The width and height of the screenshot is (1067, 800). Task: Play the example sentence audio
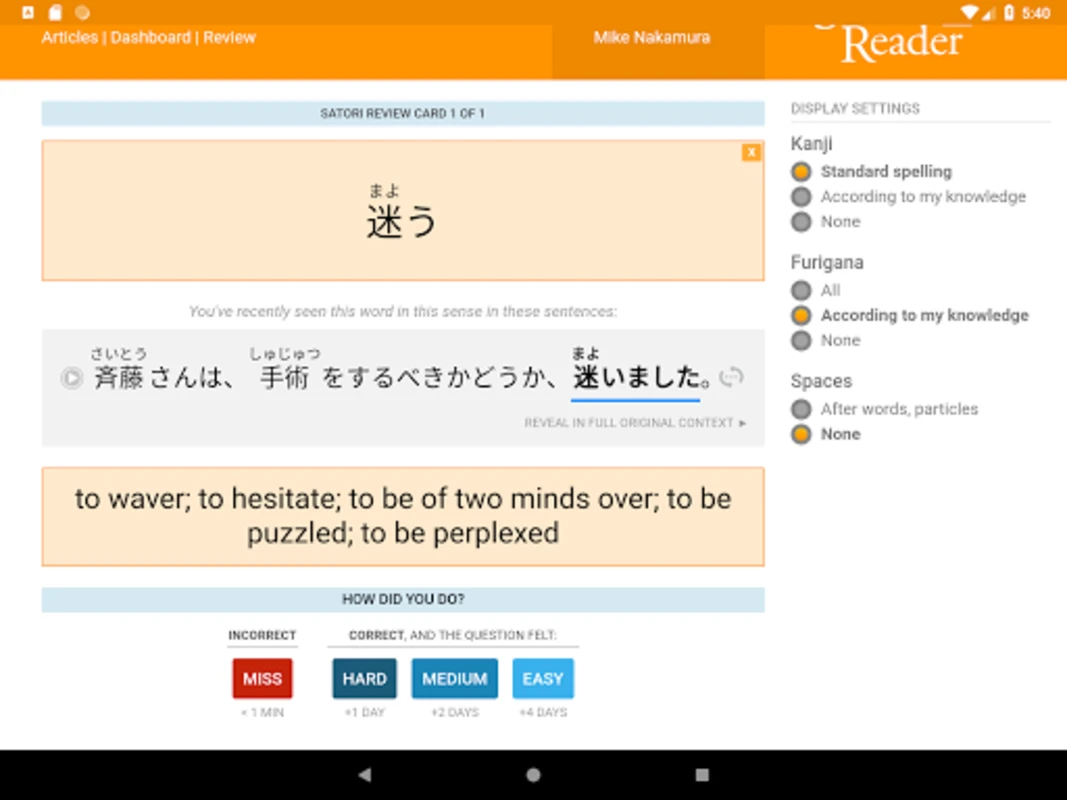tap(71, 378)
